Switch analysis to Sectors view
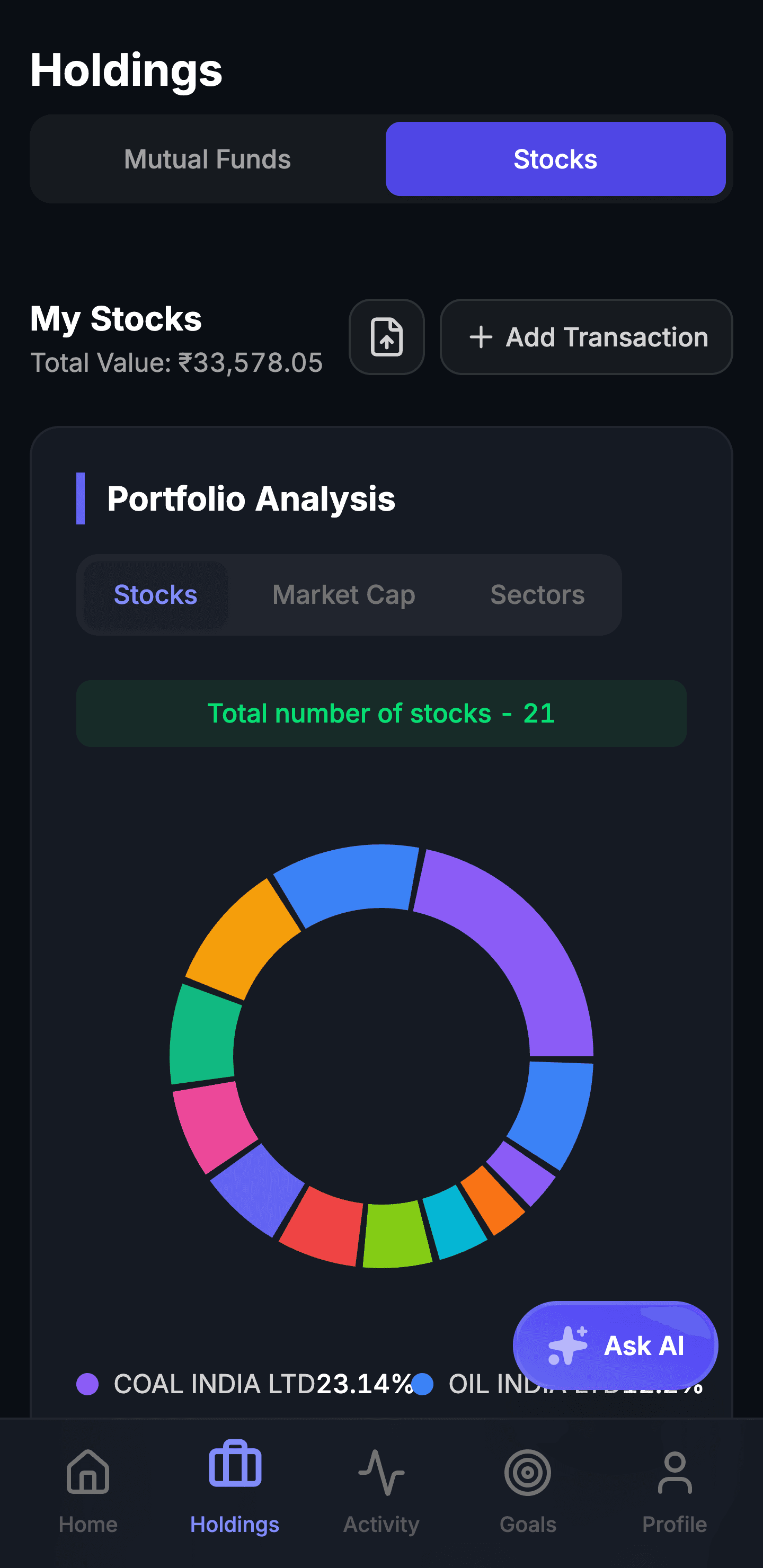 (x=537, y=595)
